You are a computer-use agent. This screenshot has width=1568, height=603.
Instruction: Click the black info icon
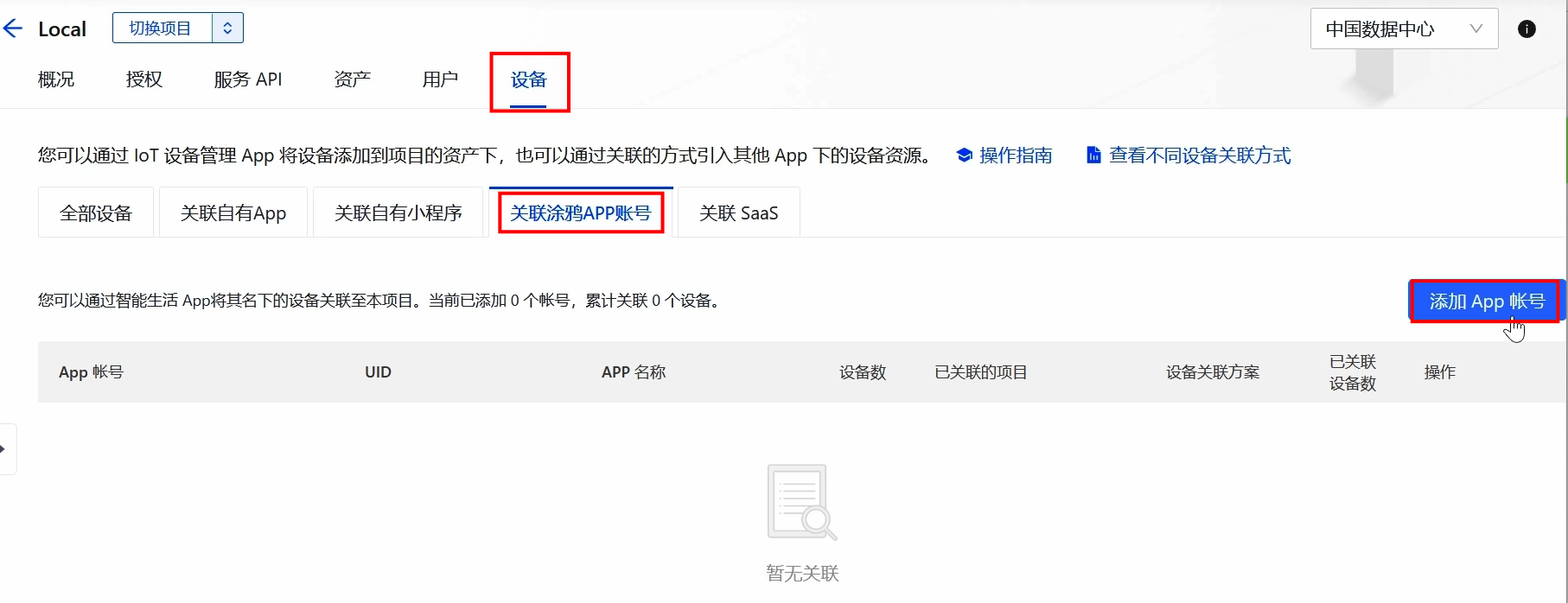coord(1527,29)
